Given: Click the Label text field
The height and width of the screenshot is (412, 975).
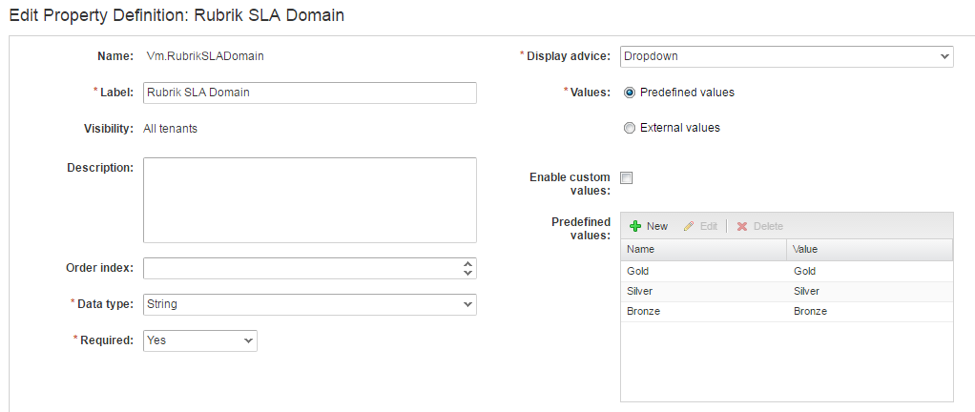Looking at the screenshot, I should [x=310, y=93].
